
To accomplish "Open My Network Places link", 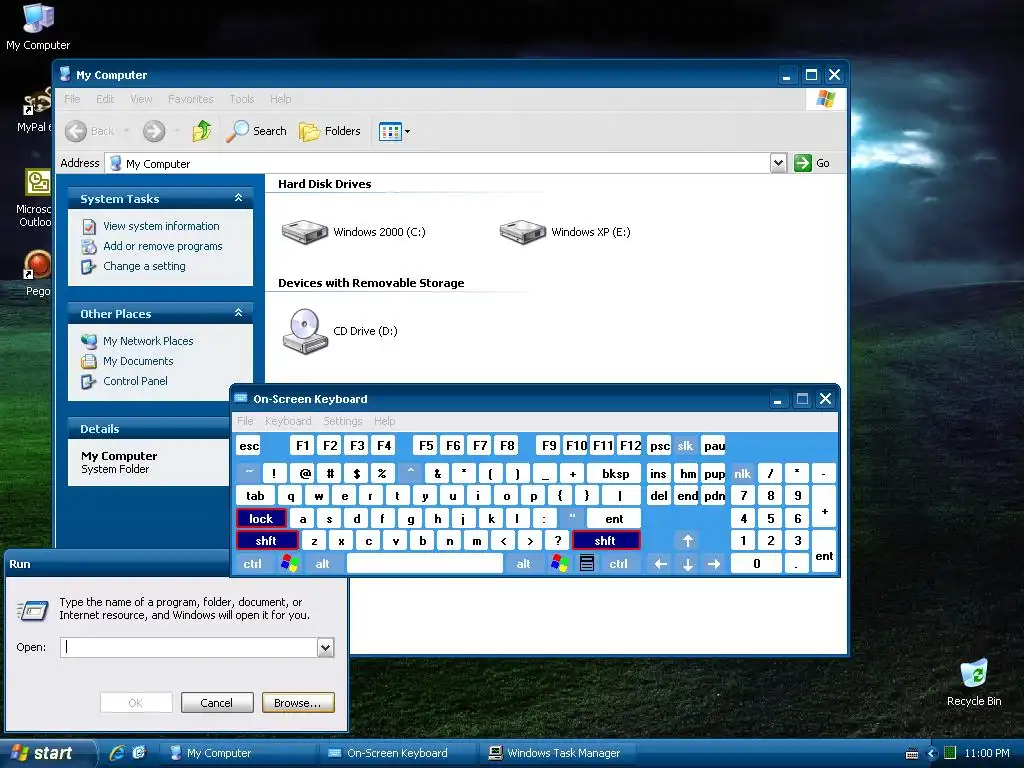I will pyautogui.click(x=148, y=341).
